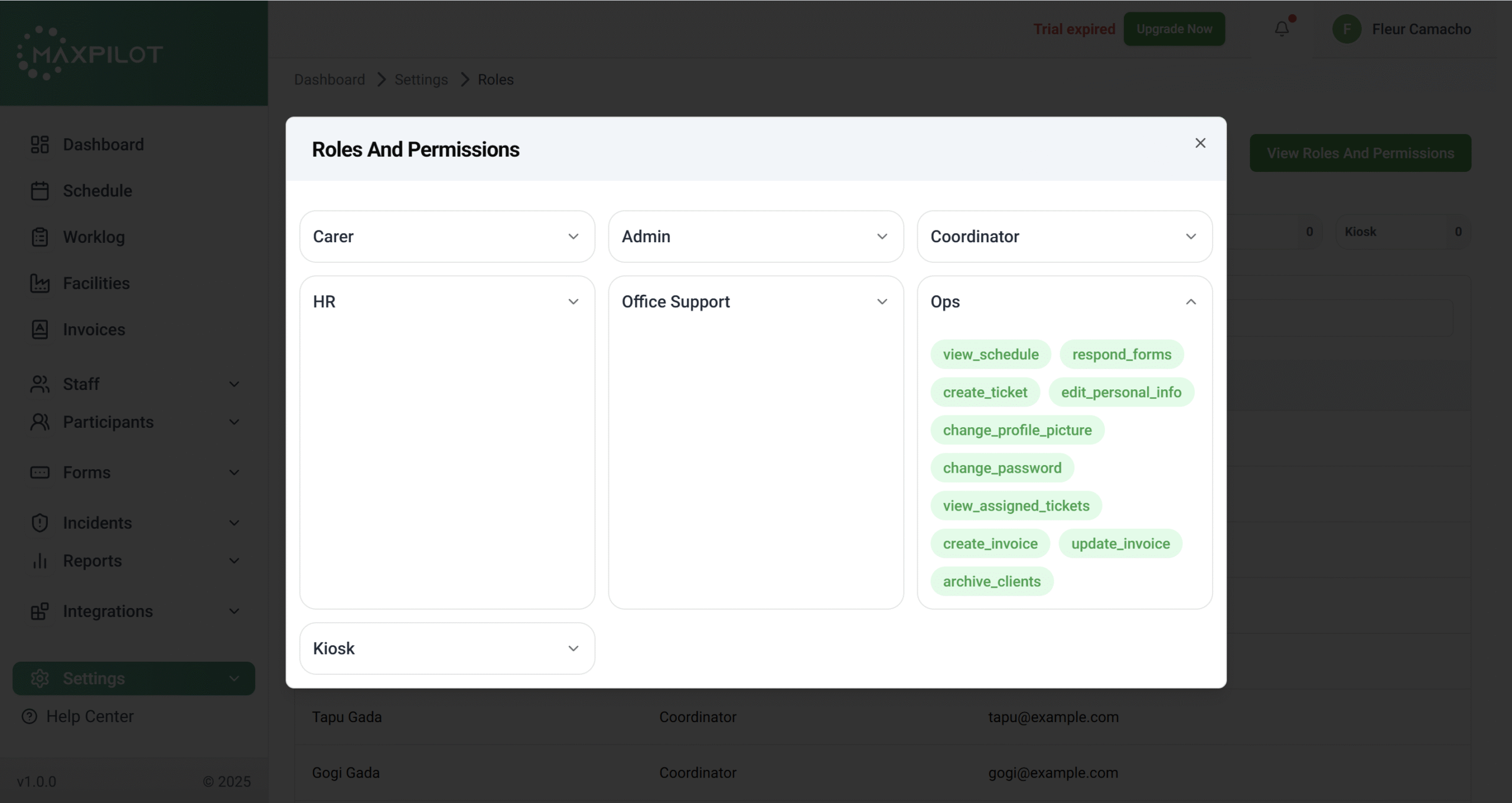
Task: Click the Upgrade Now button
Action: pyautogui.click(x=1174, y=29)
